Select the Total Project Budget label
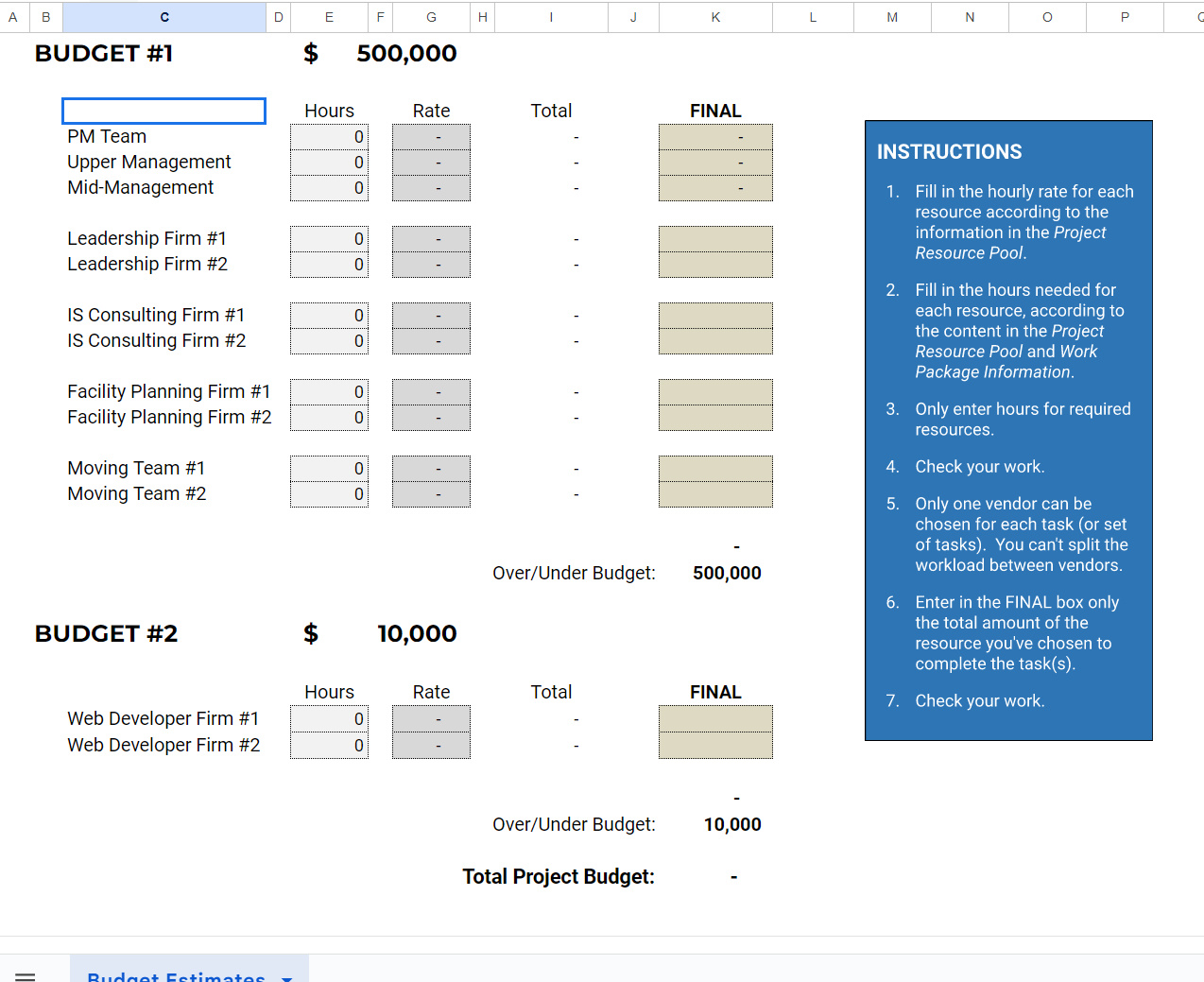1204x982 pixels. (559, 877)
